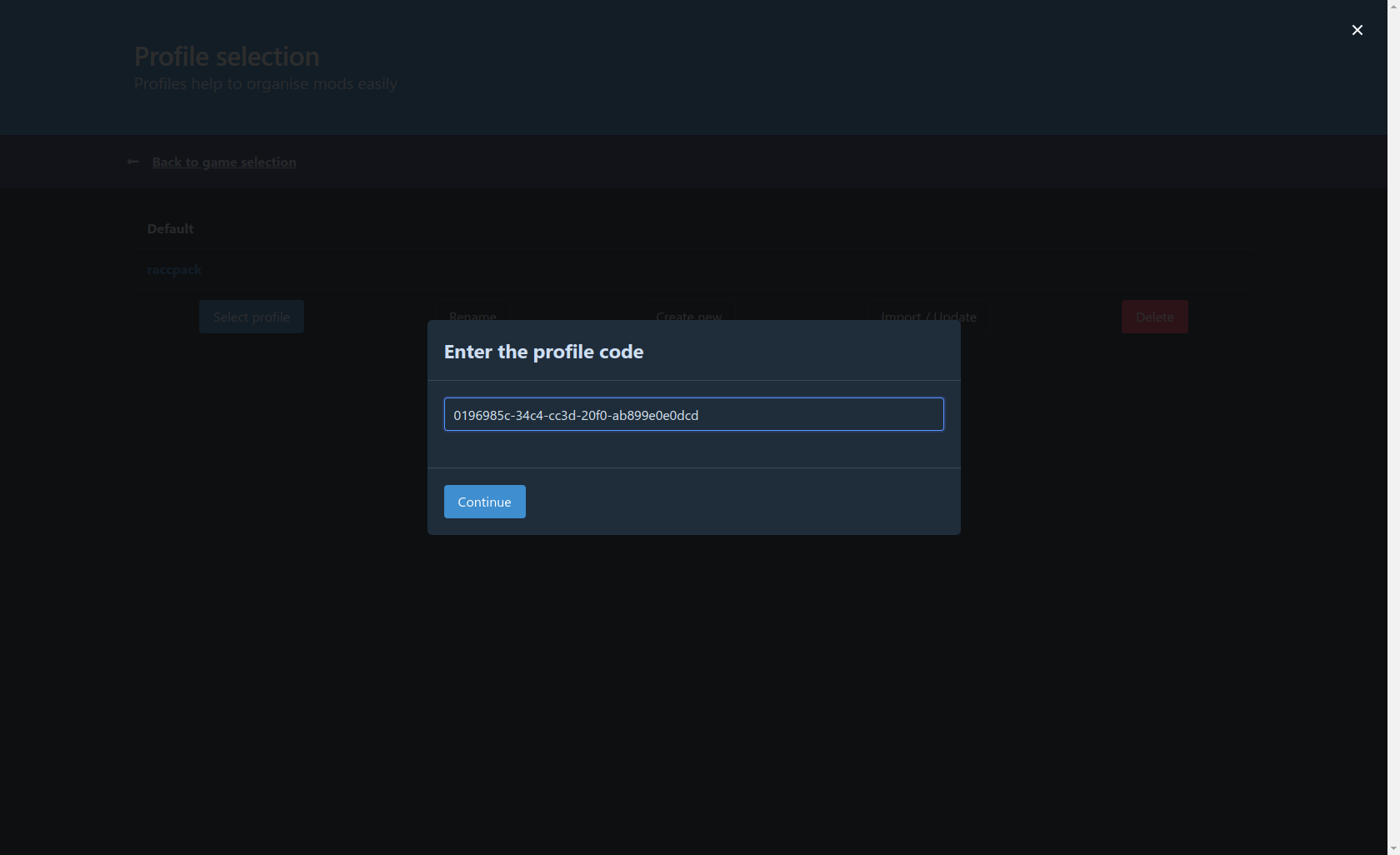Open Back to game selection link

click(x=223, y=162)
